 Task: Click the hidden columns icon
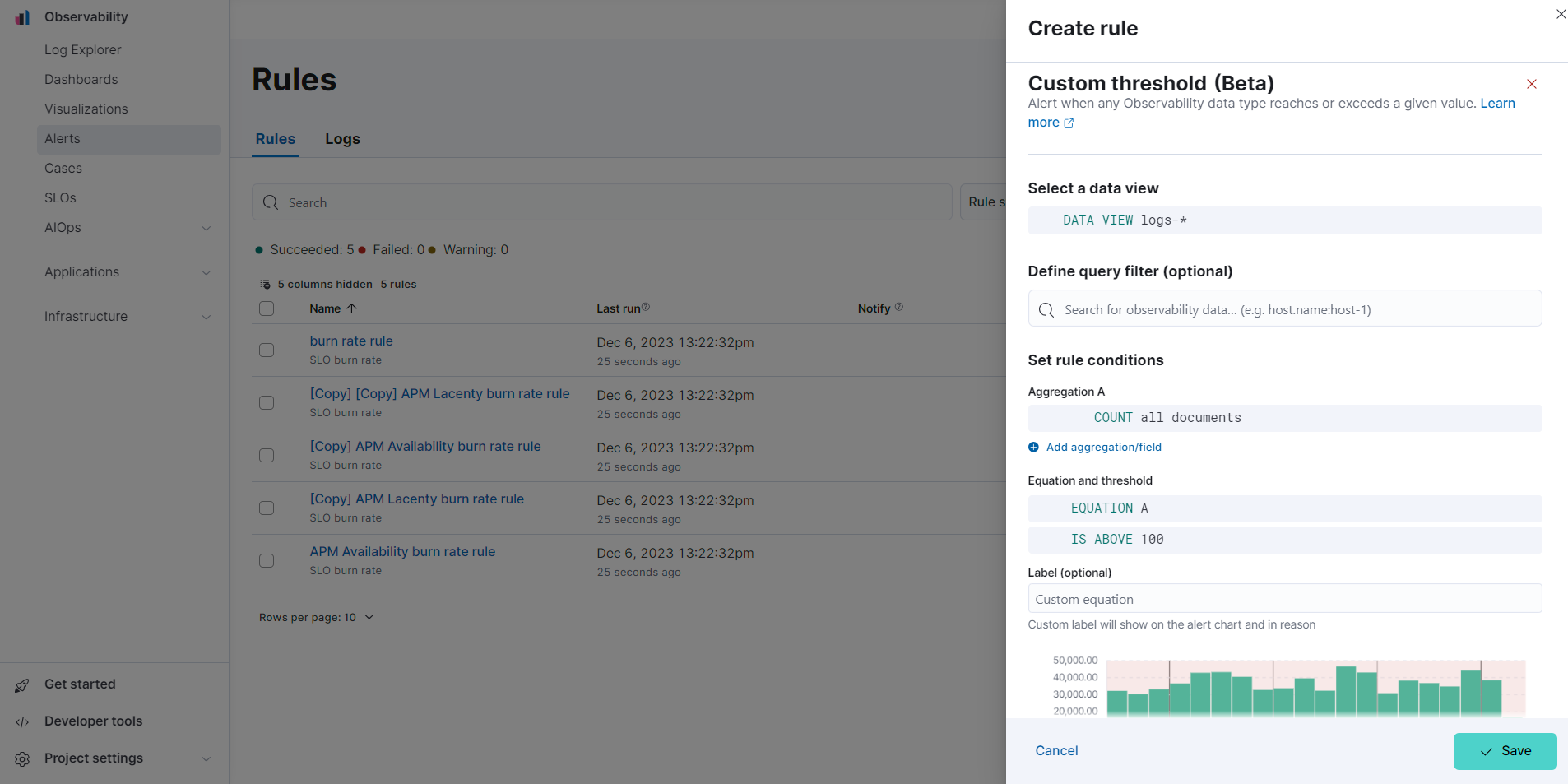tap(265, 285)
